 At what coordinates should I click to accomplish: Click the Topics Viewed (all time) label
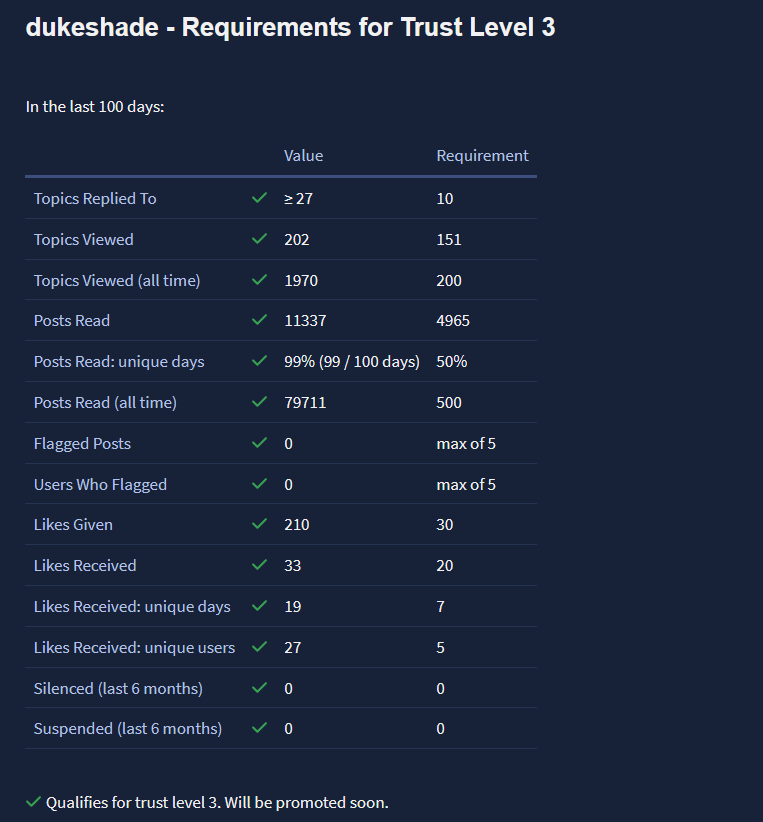117,280
